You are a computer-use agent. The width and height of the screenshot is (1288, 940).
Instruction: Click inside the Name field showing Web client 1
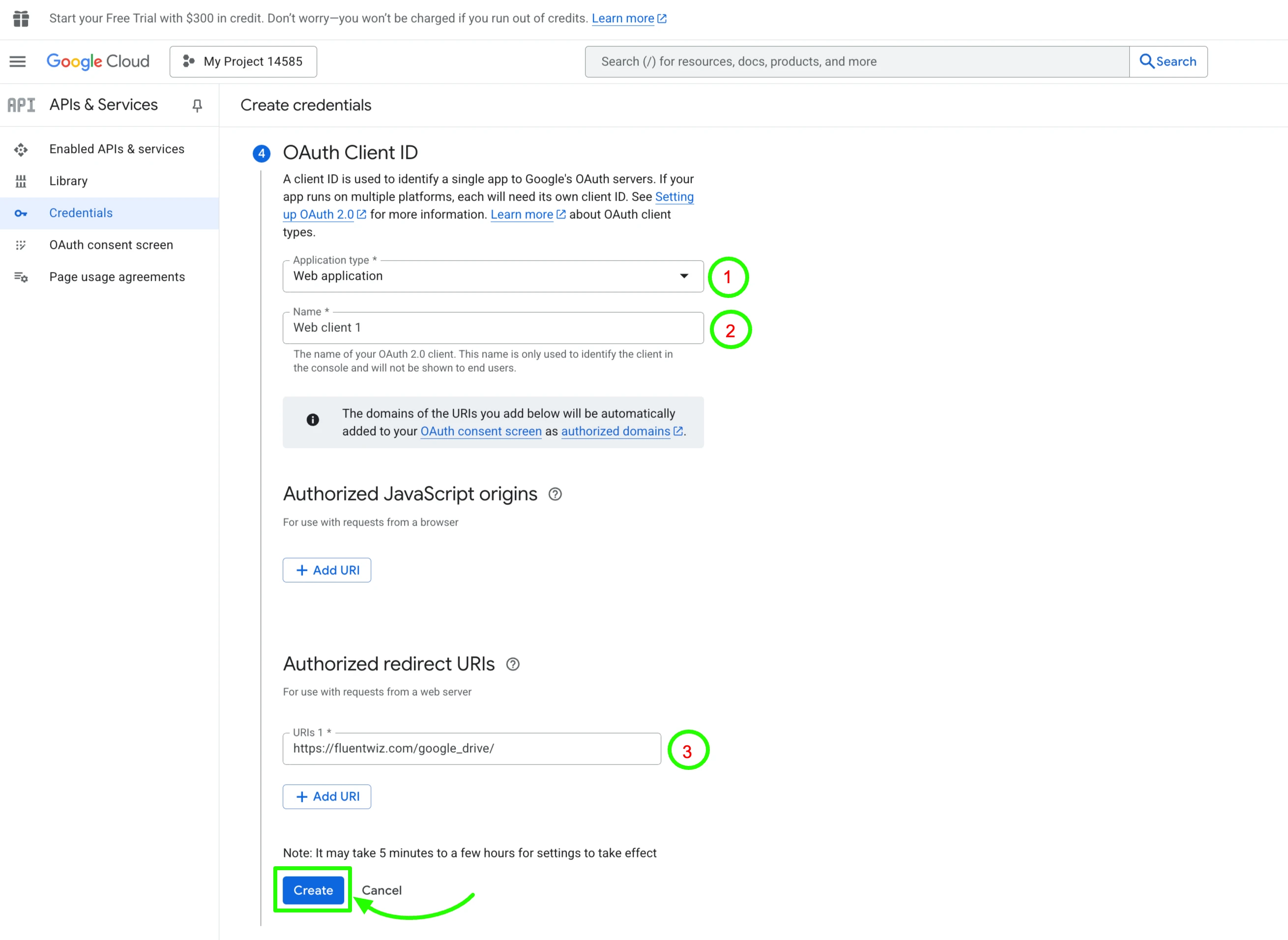[493, 328]
